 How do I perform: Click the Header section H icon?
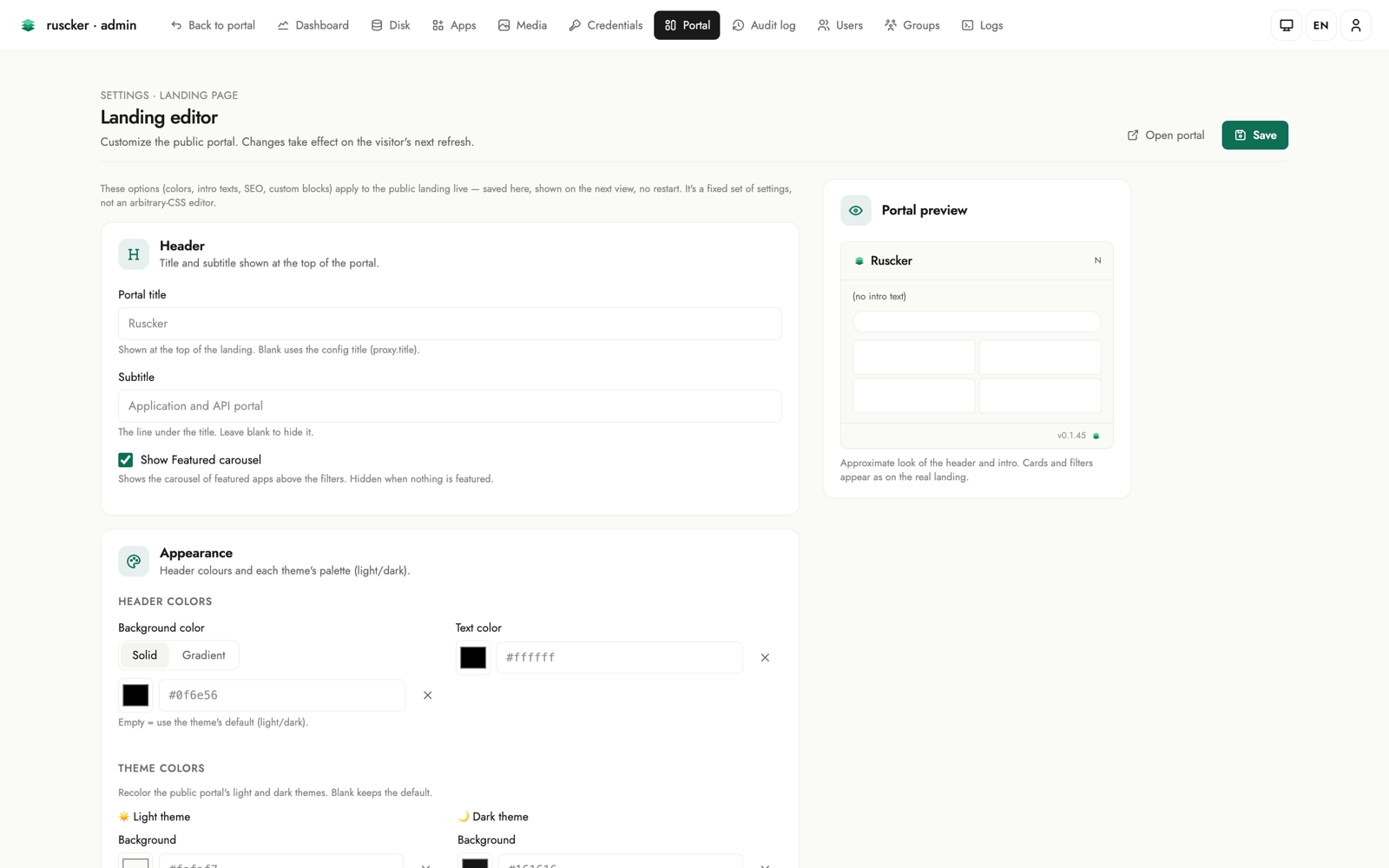point(134,254)
